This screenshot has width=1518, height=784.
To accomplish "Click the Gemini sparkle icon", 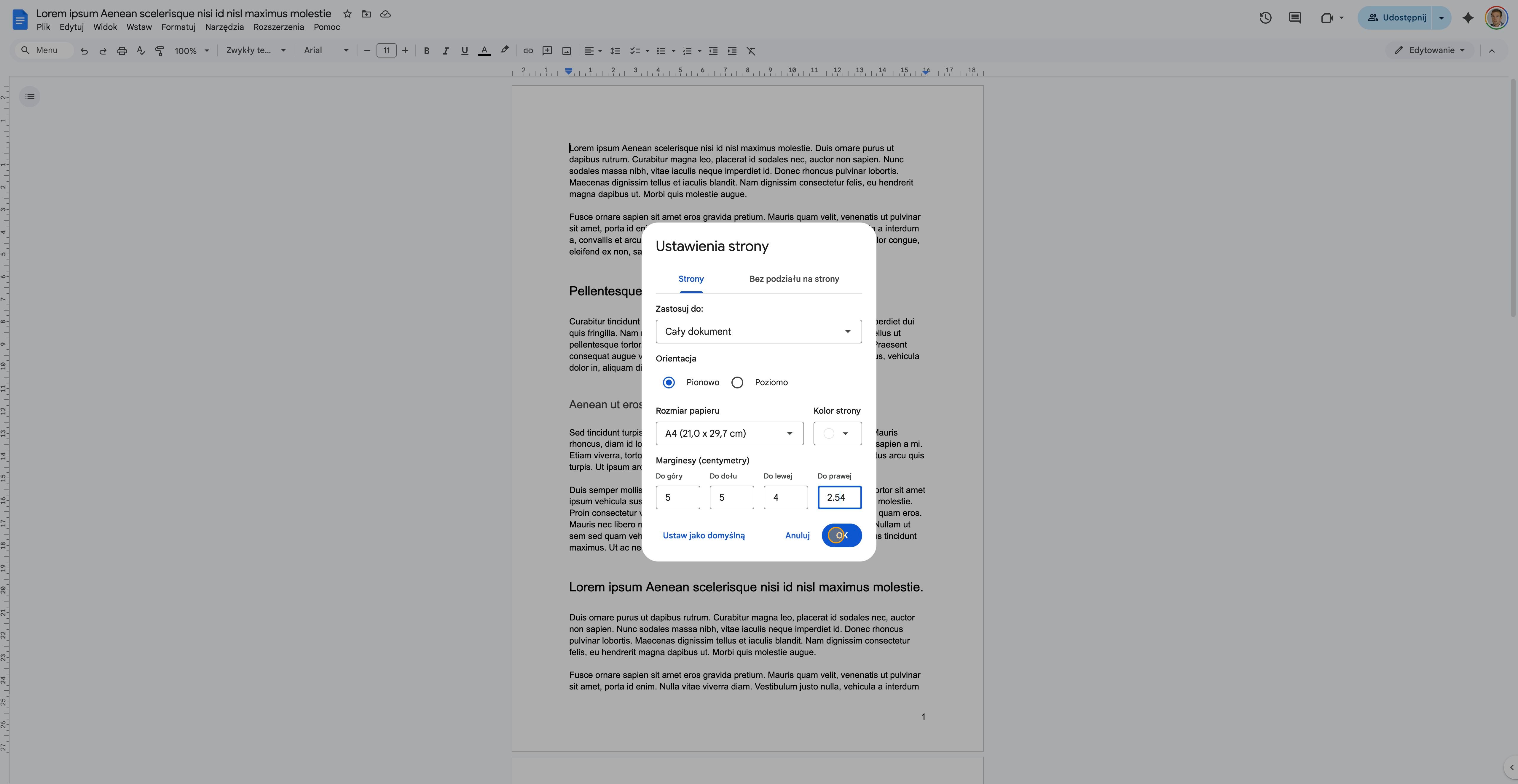I will tap(1468, 18).
